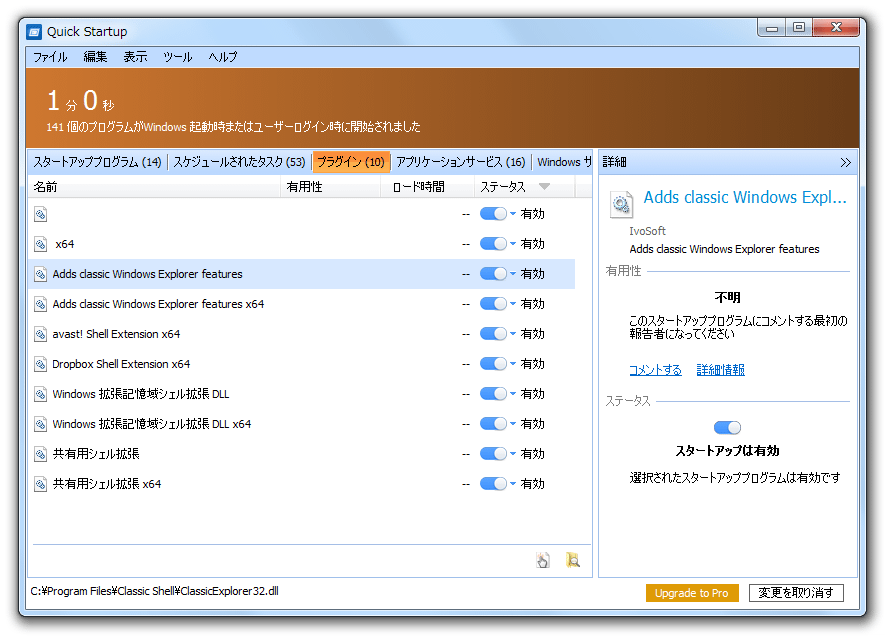Select the 共有用シェル拡張 x64 row name
888x640 pixels.
click(107, 484)
